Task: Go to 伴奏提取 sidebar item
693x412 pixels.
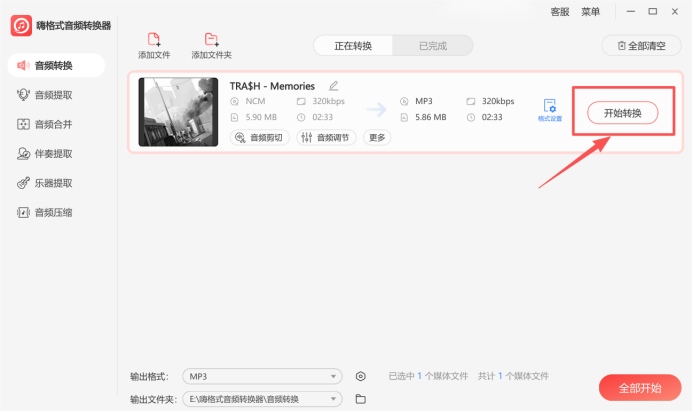Action: click(x=44, y=154)
